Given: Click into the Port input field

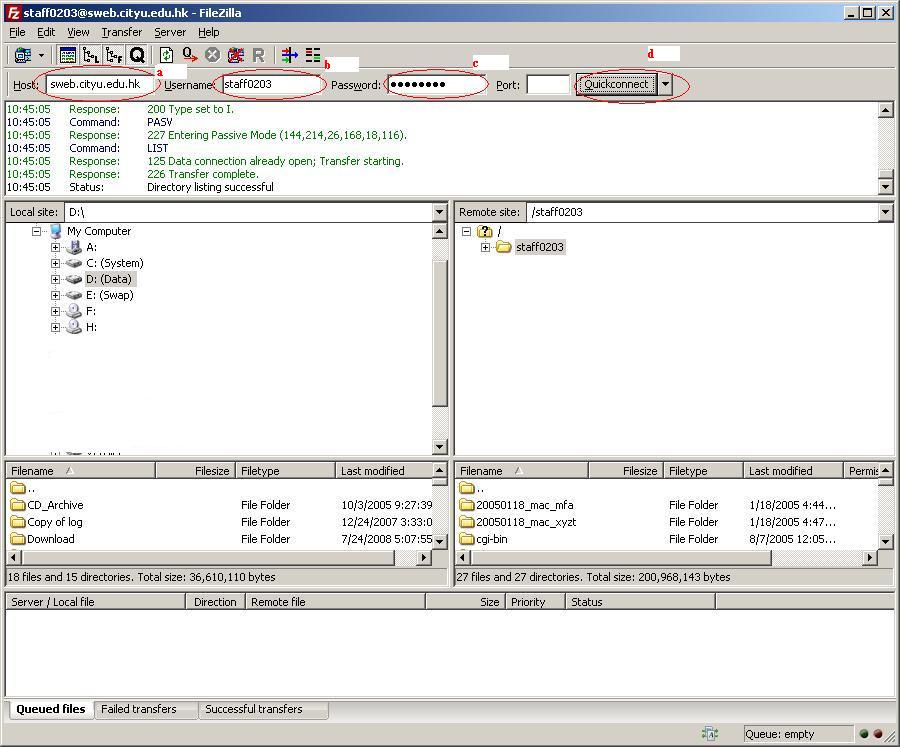Looking at the screenshot, I should coord(547,85).
